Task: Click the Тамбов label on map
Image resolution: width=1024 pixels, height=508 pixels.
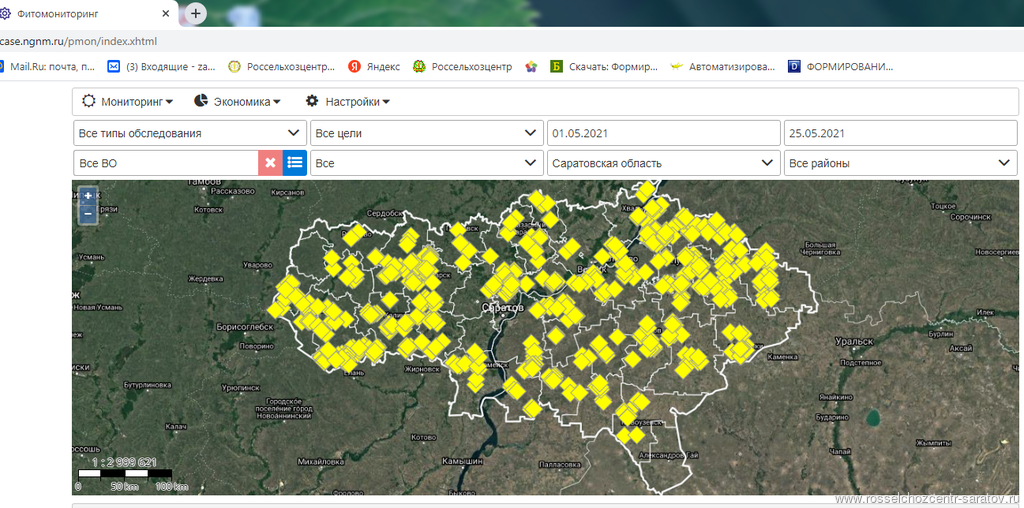Action: (204, 182)
